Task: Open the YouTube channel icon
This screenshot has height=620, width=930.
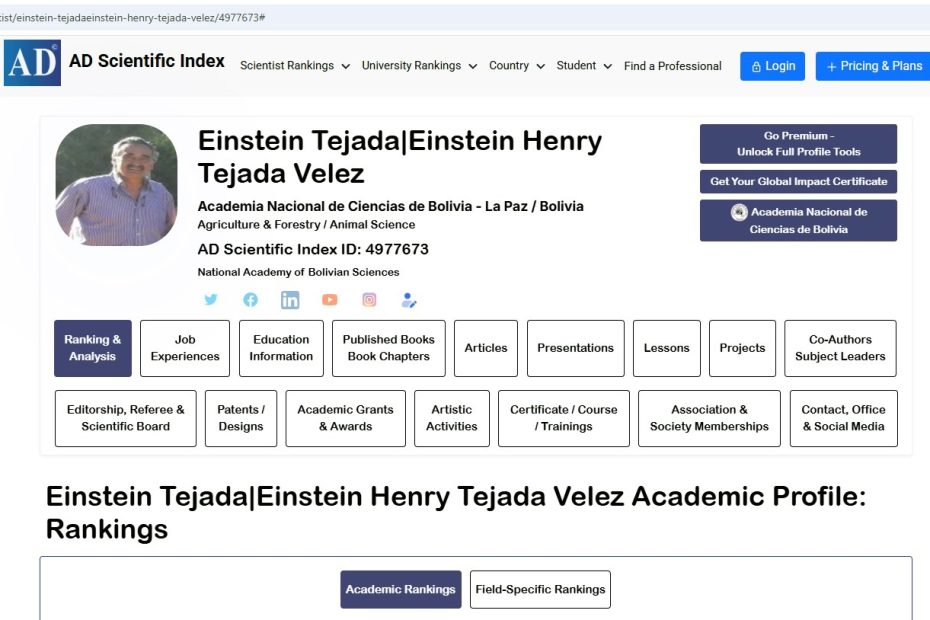Action: (x=330, y=300)
